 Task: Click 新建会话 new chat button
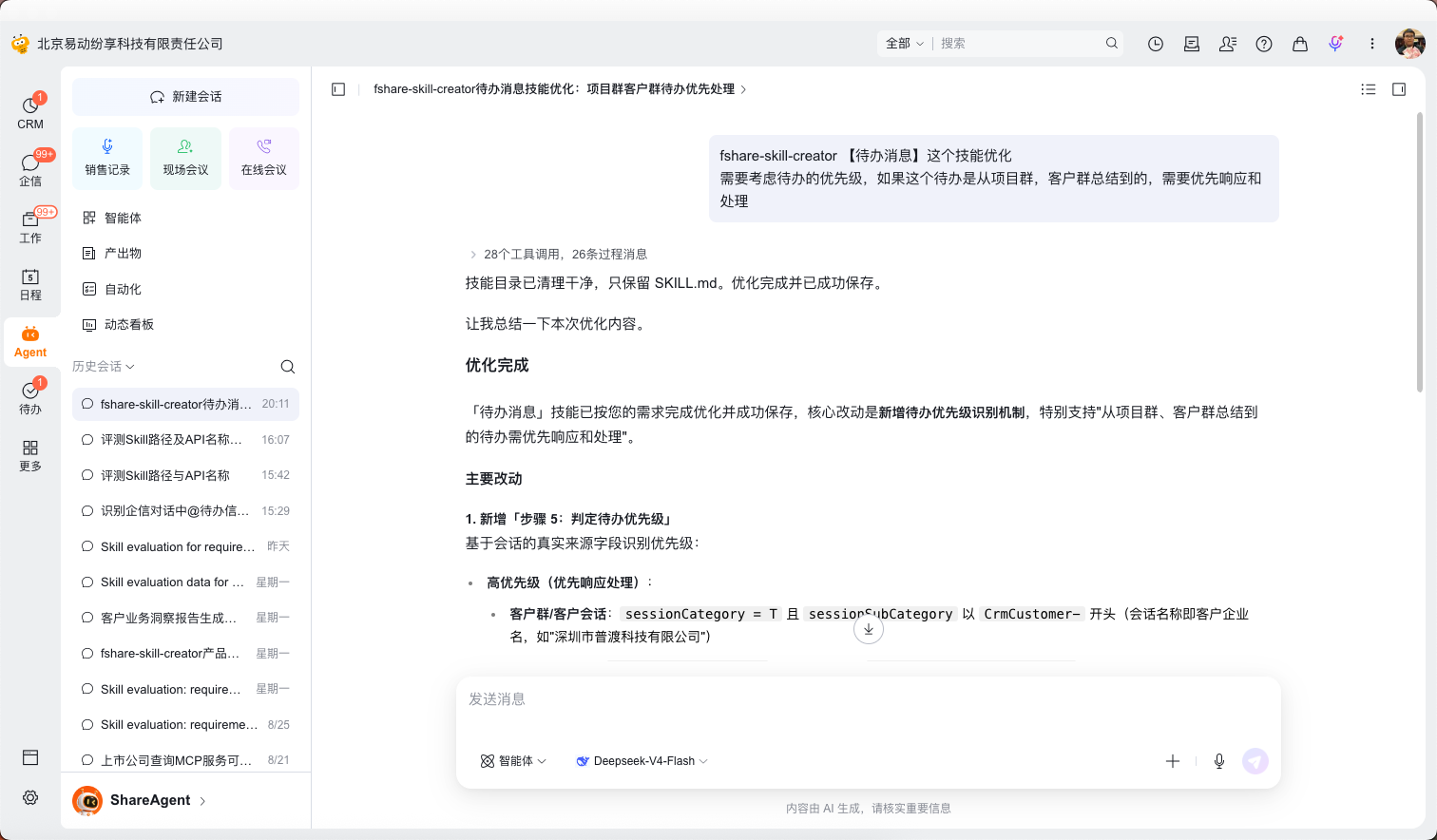pos(185,97)
